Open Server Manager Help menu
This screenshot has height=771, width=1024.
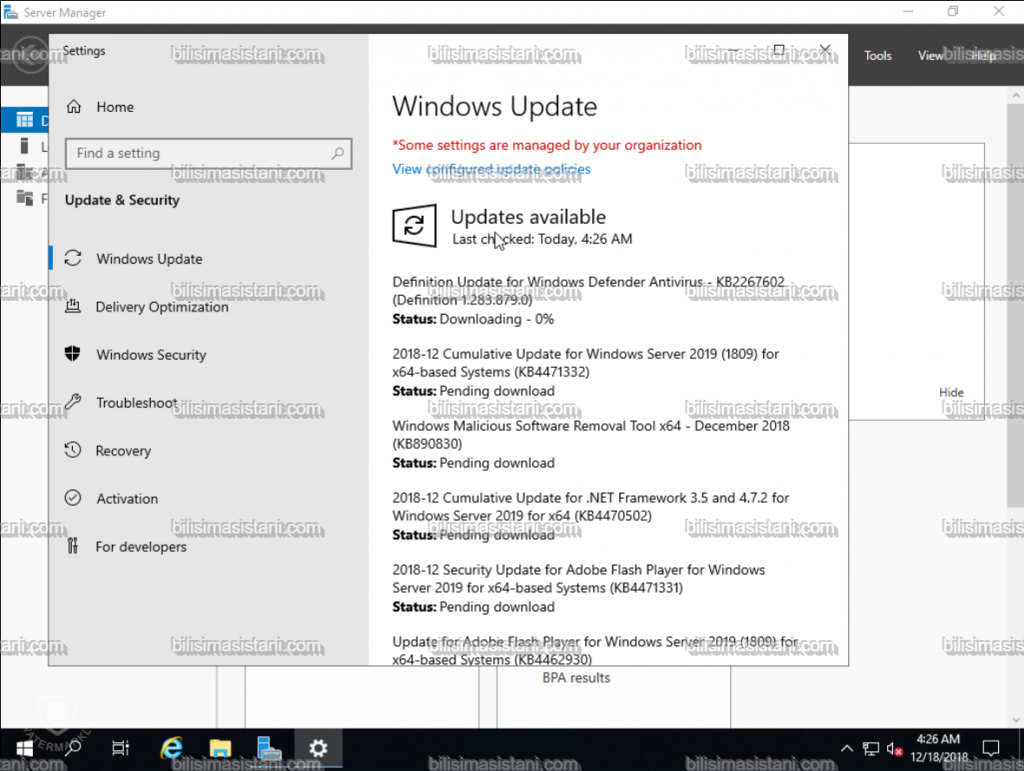click(x=984, y=55)
